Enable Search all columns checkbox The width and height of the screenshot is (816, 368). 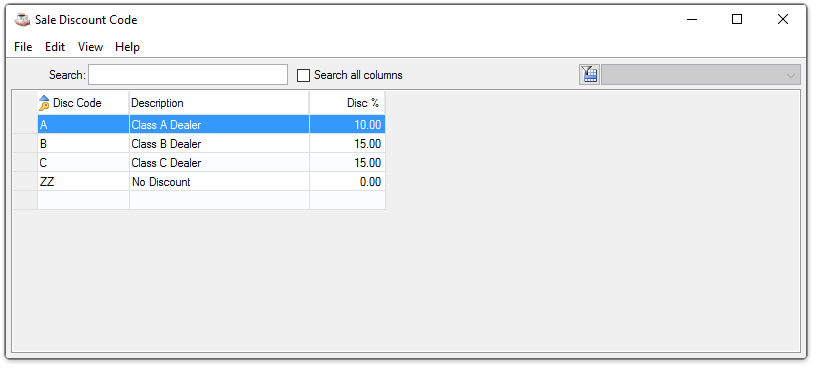(303, 75)
